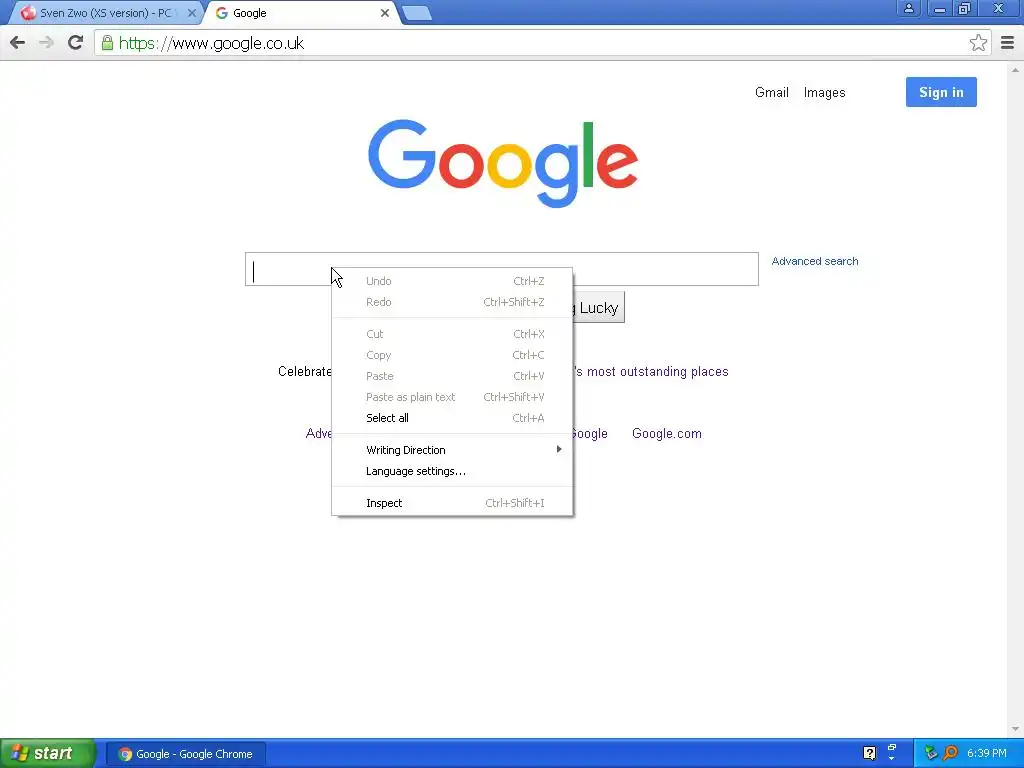Open Gmail link

click(x=771, y=93)
